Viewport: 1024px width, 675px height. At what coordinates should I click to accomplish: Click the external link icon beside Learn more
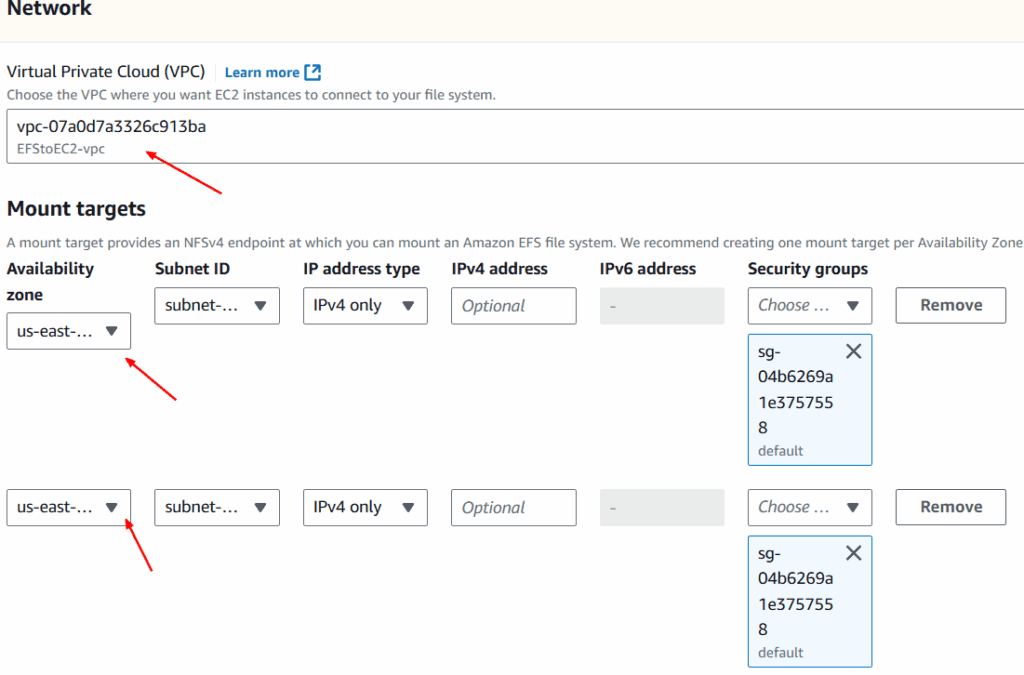[313, 72]
